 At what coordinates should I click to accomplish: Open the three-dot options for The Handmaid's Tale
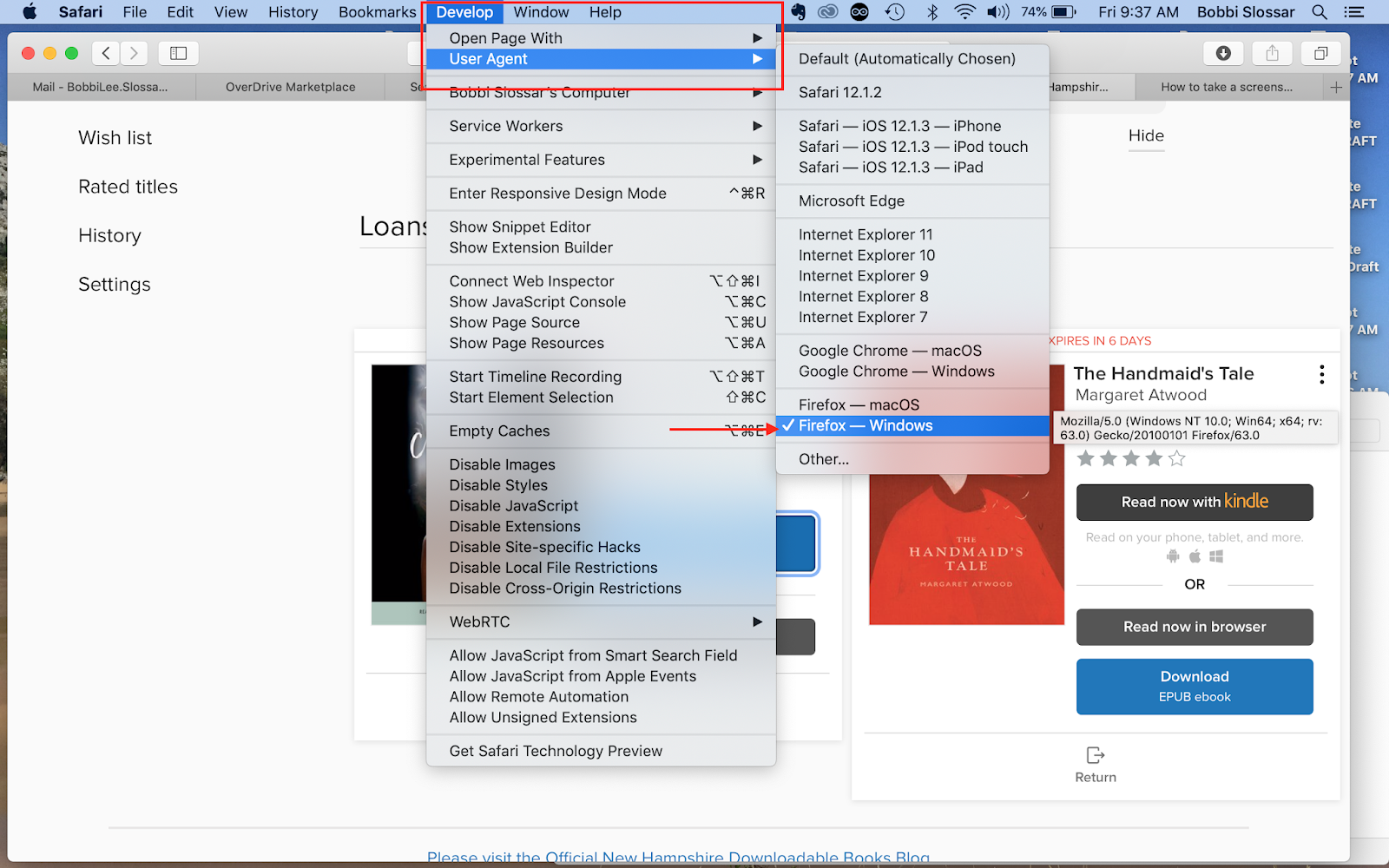pyautogui.click(x=1321, y=374)
